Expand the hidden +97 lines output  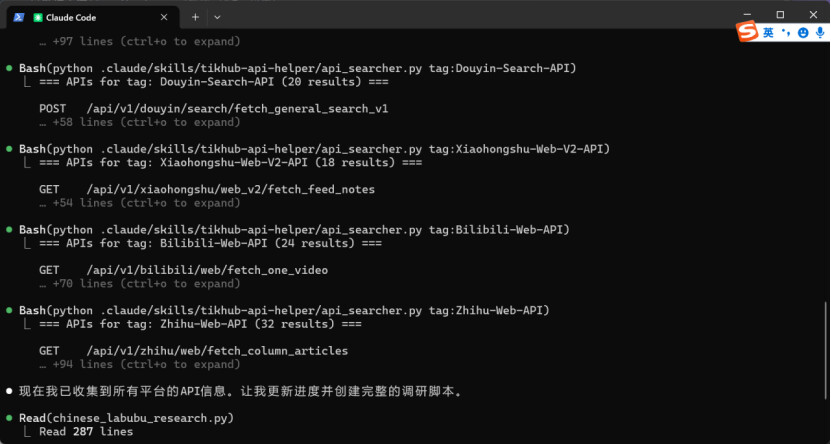pyautogui.click(x=140, y=41)
